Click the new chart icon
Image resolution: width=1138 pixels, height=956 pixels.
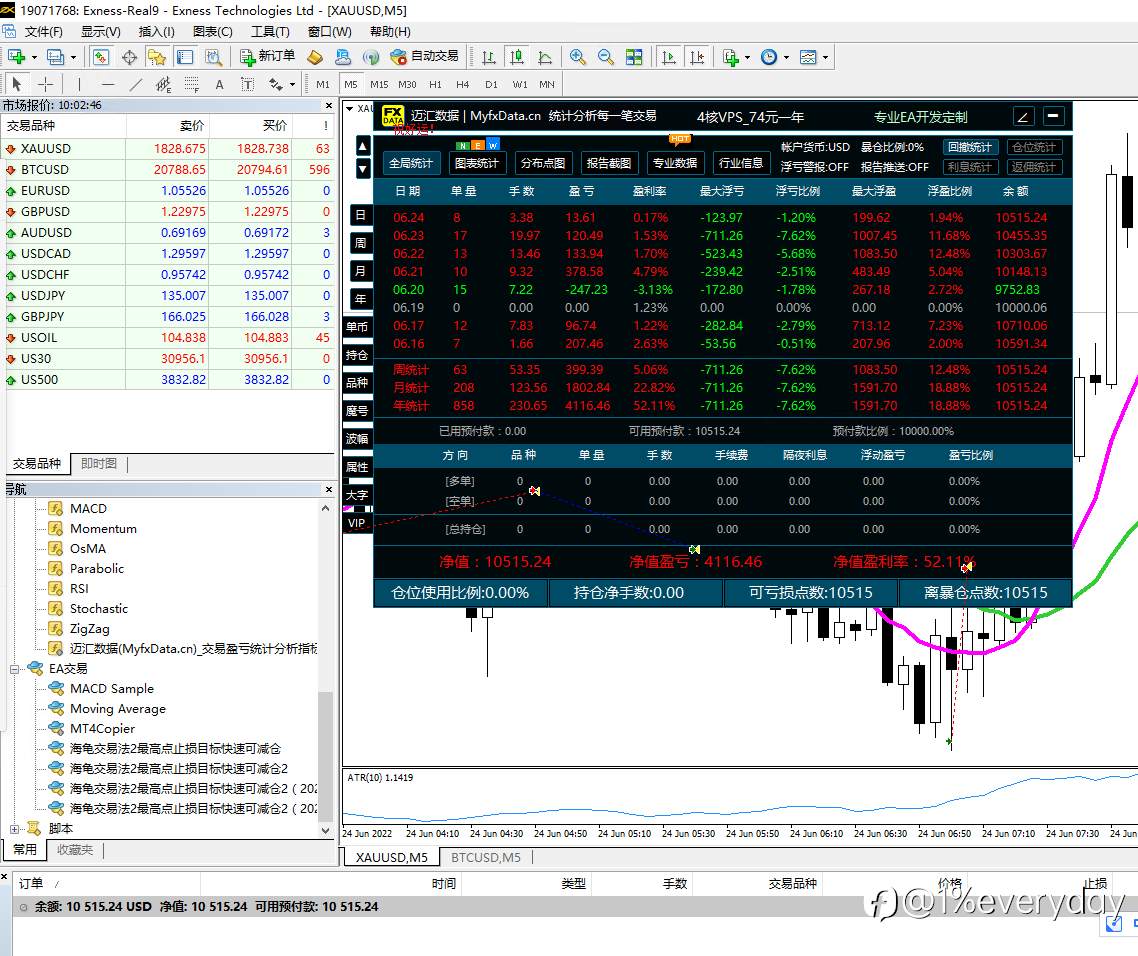coord(16,57)
